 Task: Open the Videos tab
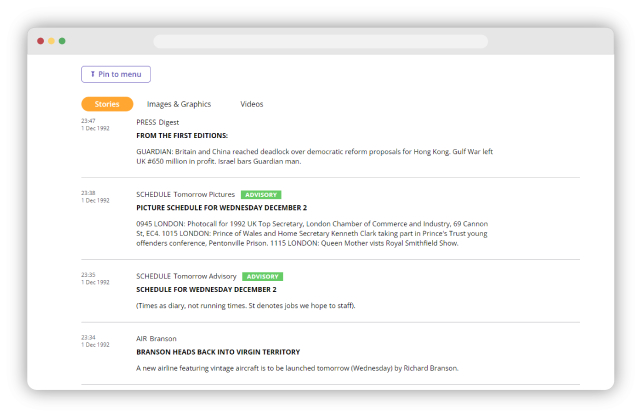pos(252,104)
